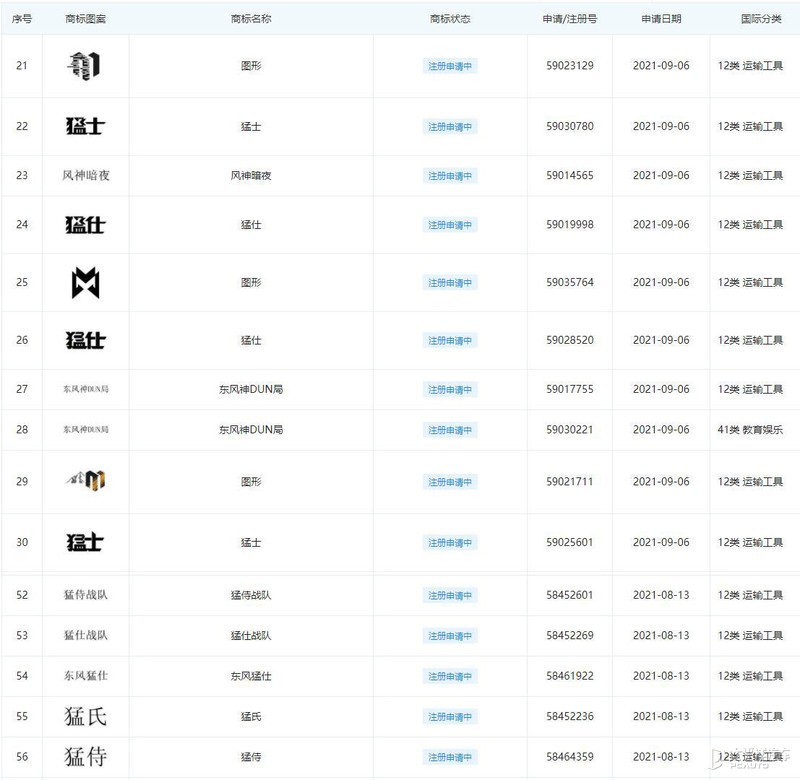
Task: Open the 东风神DUN局 image in row 28
Action: pyautogui.click(x=86, y=430)
